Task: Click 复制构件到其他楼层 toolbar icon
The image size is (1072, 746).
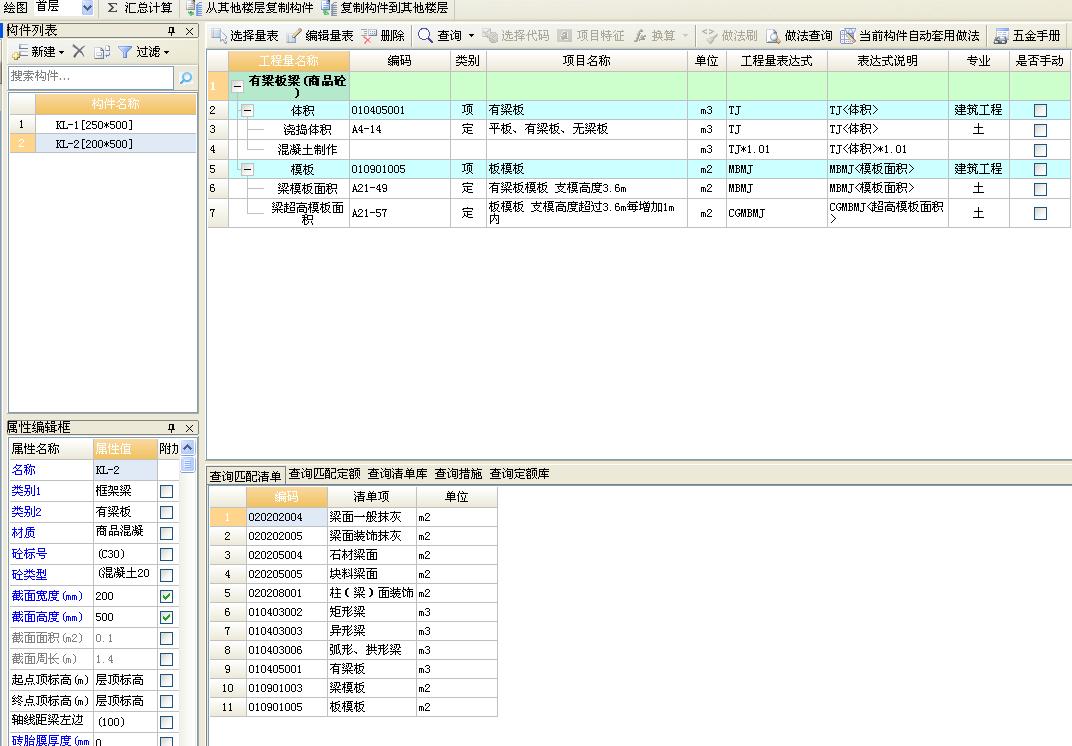Action: pos(330,8)
